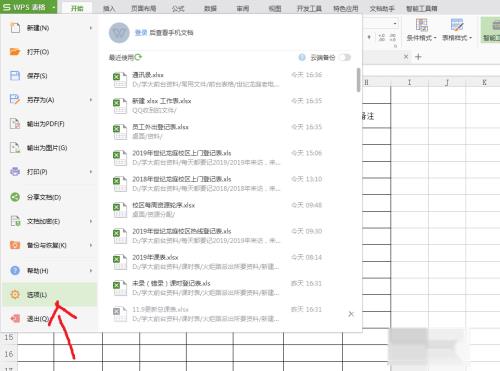
Task: Switch to the 特色应用 ribbon tab
Action: coord(346,8)
